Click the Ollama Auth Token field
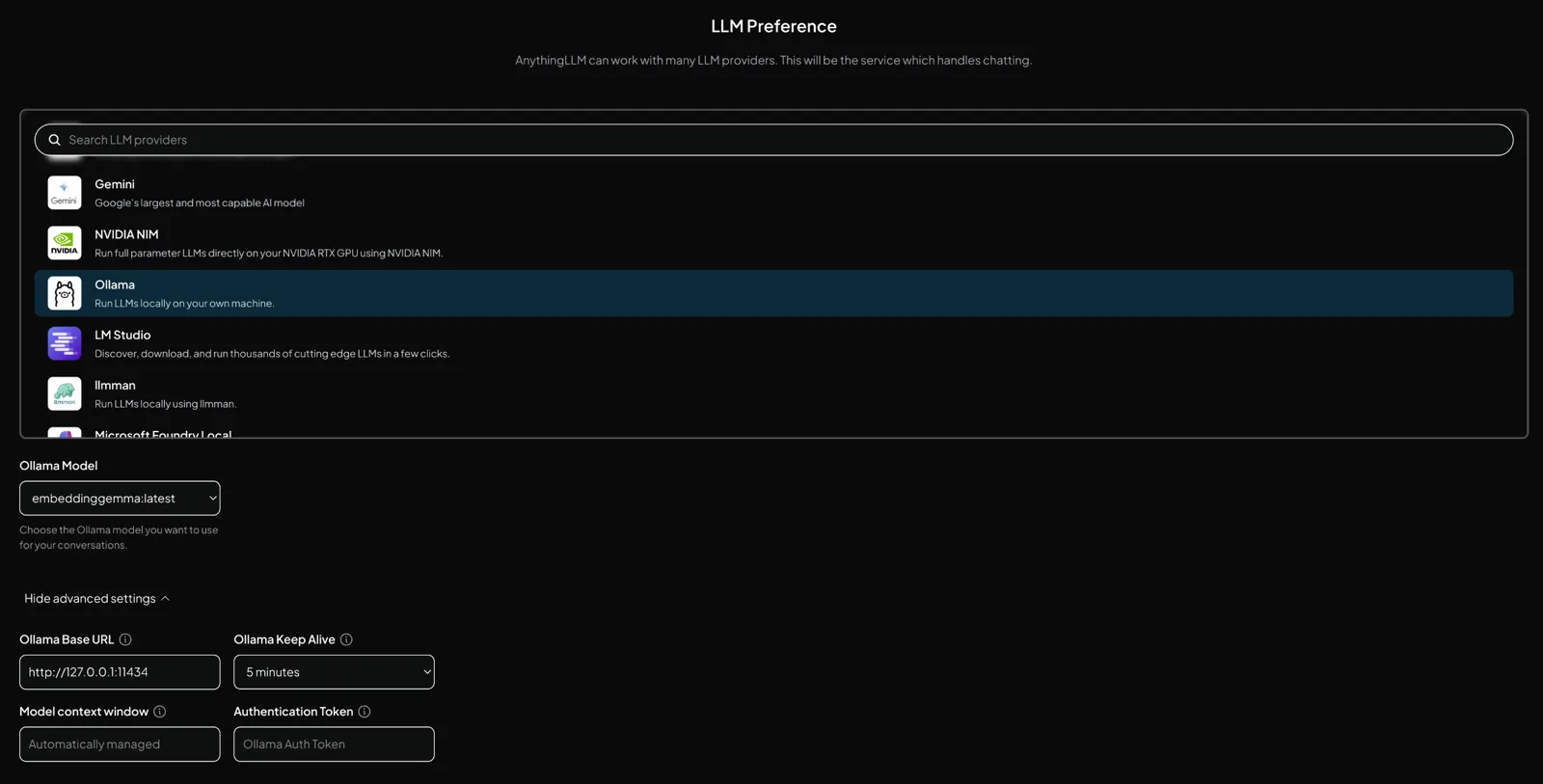 tap(334, 744)
